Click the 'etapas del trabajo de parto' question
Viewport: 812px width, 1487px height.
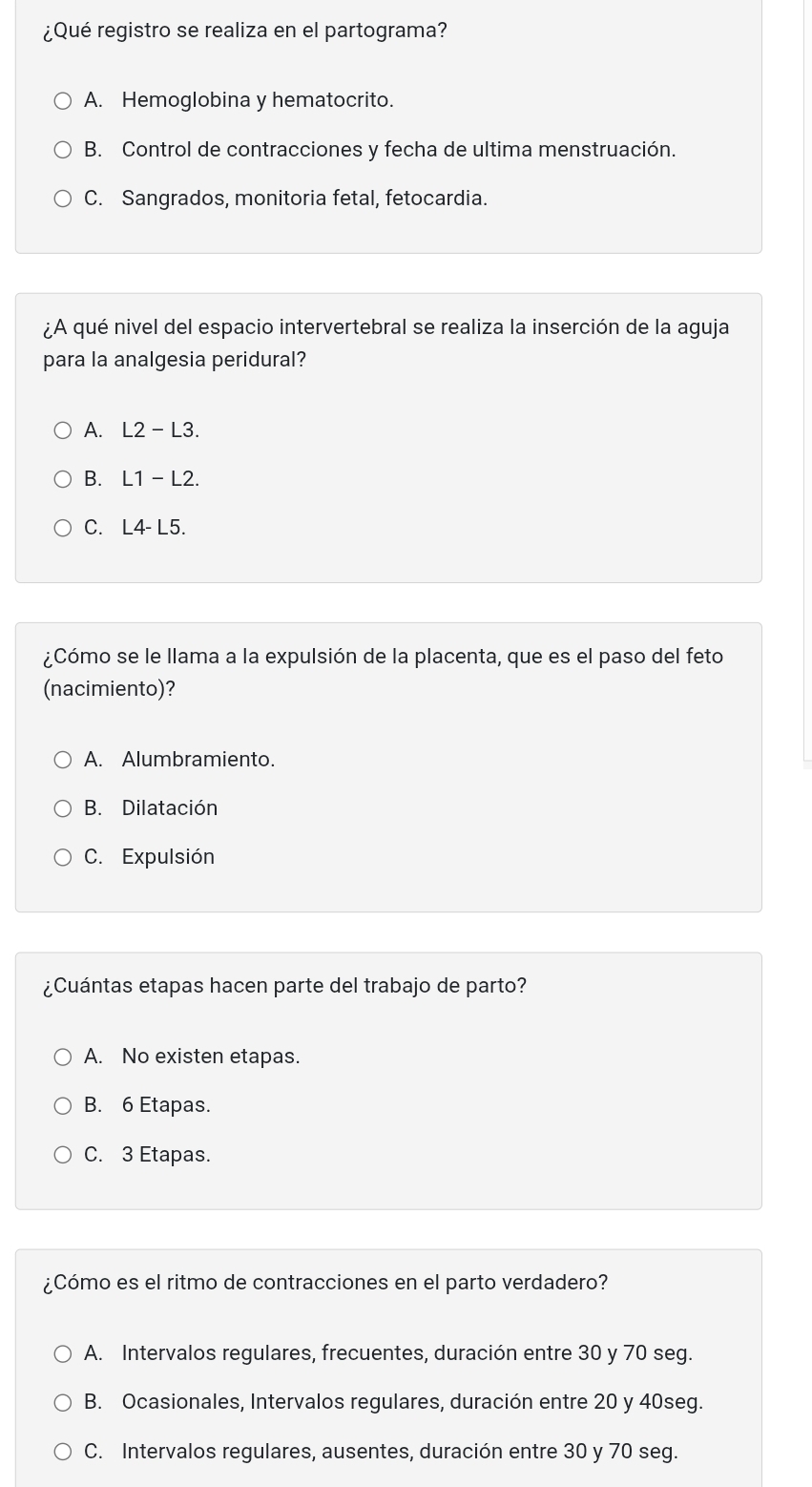coord(284,986)
